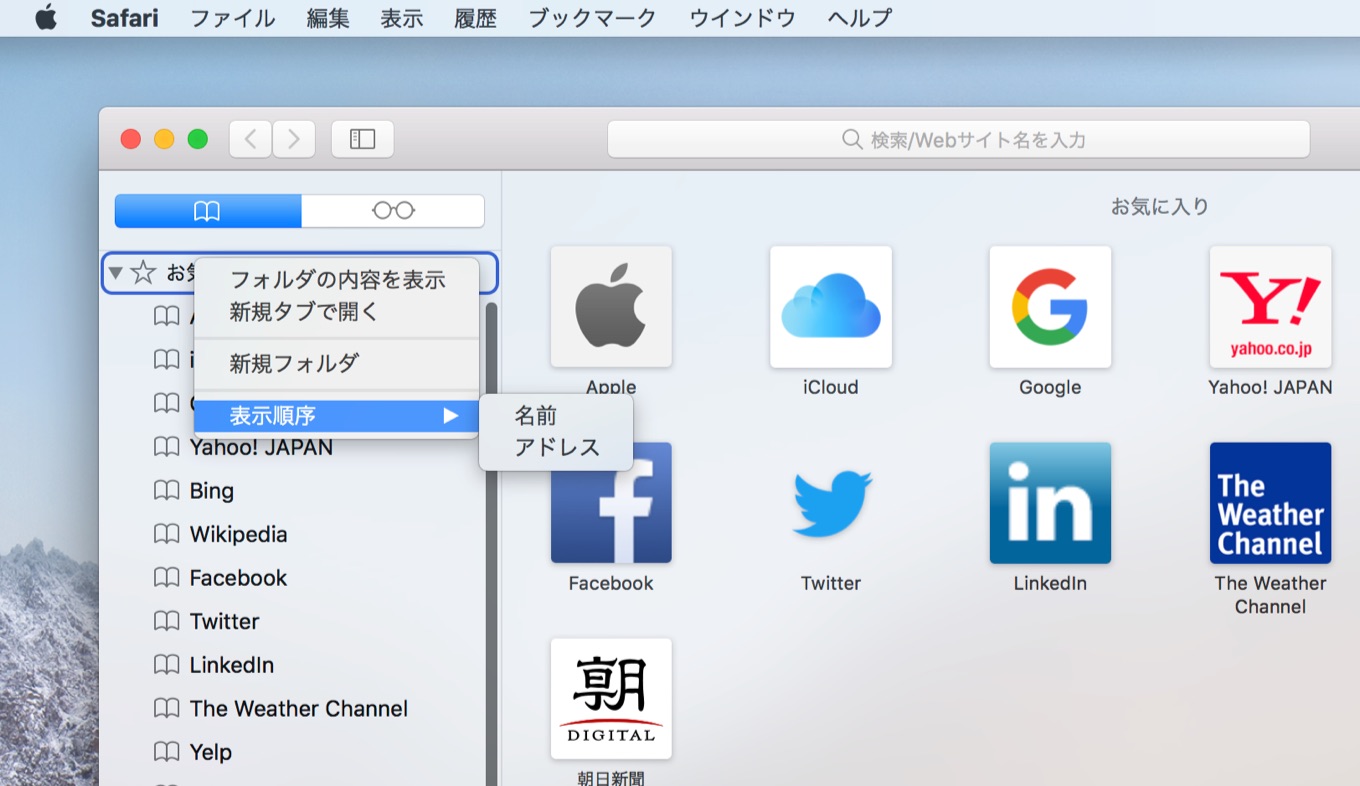
Task: Open the Twitter bird favorite tile
Action: pyautogui.click(x=831, y=503)
